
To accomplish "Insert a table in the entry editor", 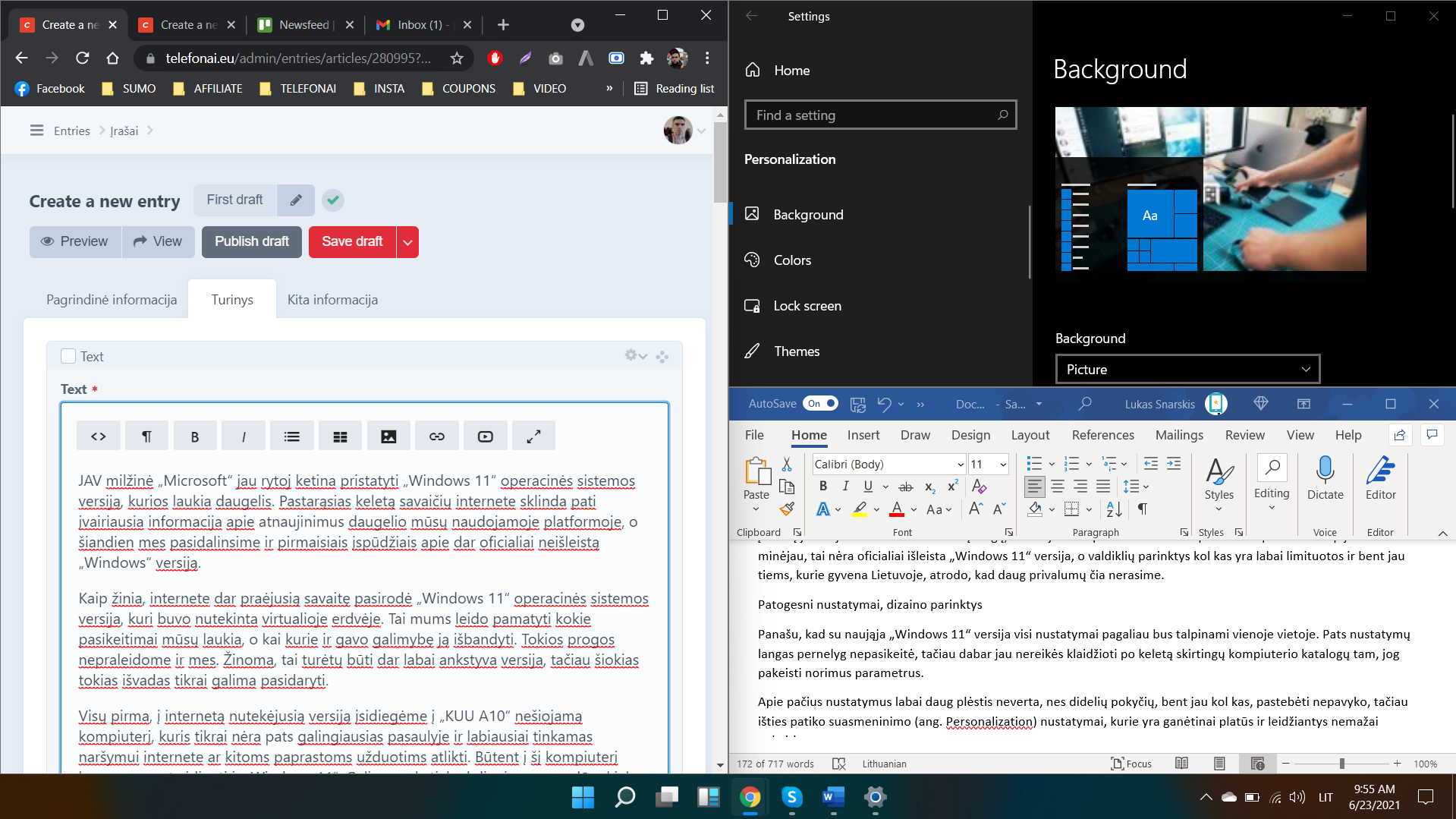I will coord(341,436).
